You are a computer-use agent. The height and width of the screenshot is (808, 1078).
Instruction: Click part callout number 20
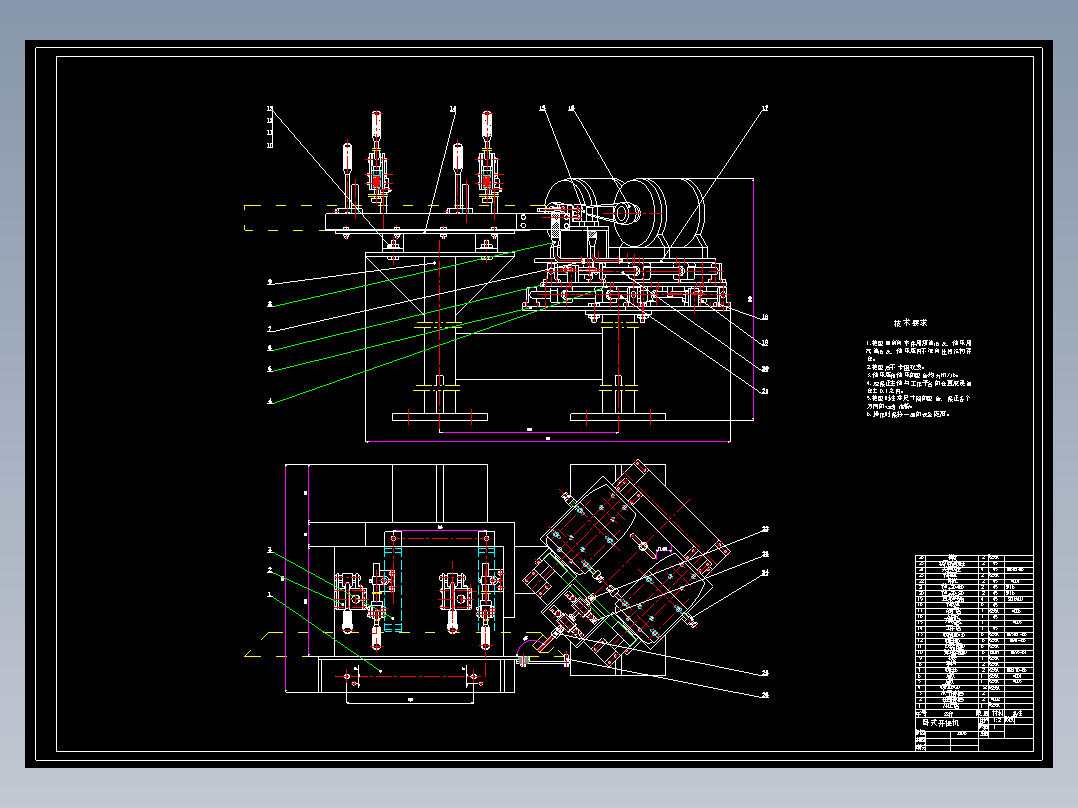click(764, 369)
